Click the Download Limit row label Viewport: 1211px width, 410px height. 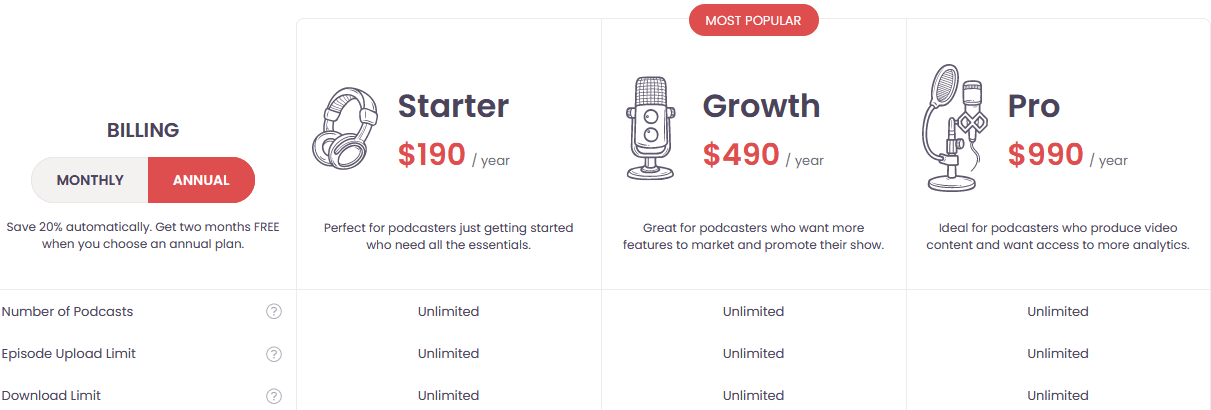(51, 396)
